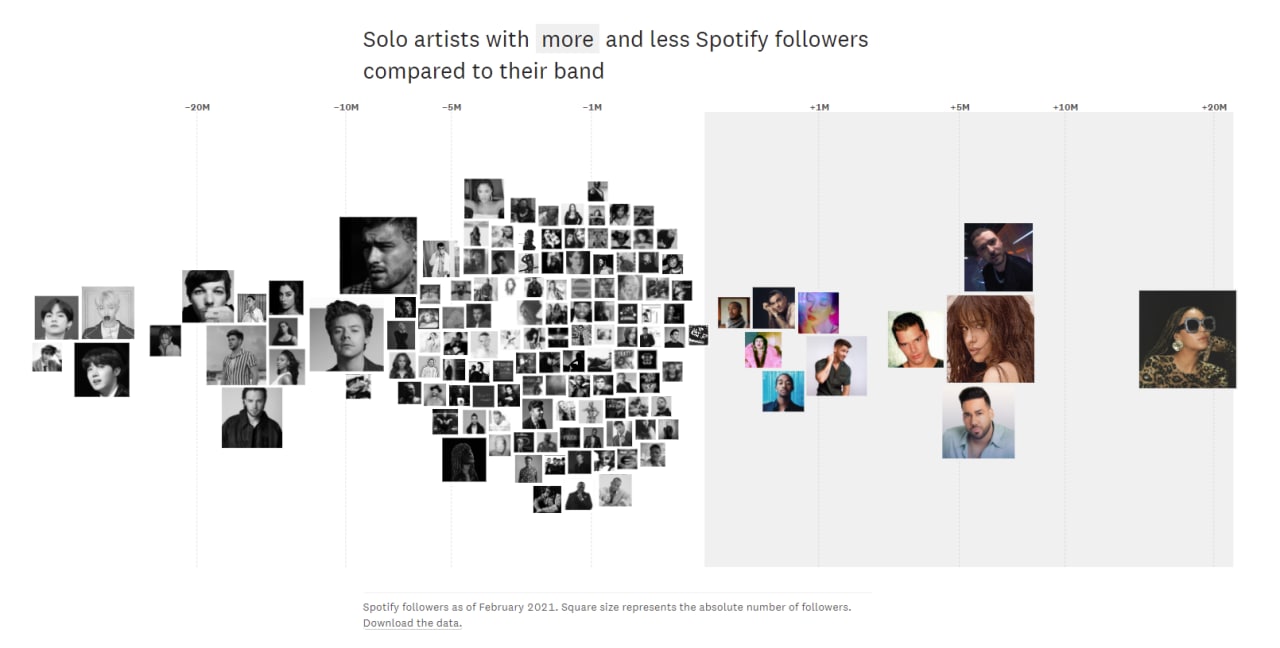Select the teal-background woman thumbnail
This screenshot has width=1280, height=648.
[783, 392]
